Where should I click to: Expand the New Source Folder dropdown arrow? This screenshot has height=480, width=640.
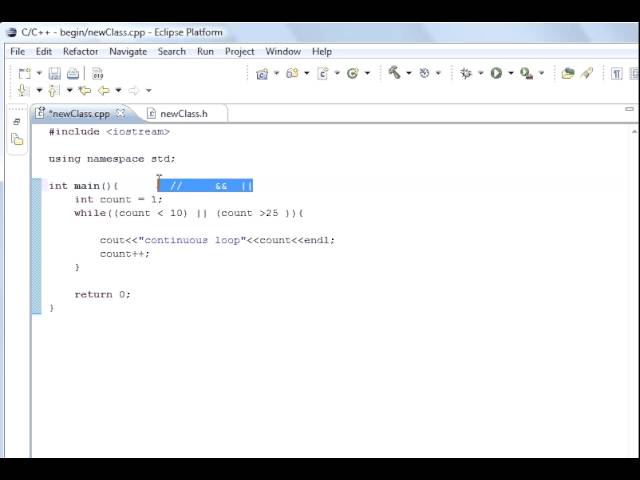tap(307, 73)
